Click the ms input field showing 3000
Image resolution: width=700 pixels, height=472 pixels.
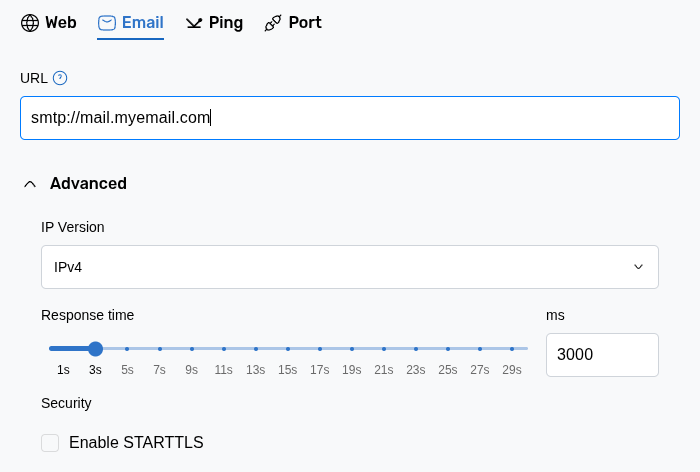[x=601, y=355]
